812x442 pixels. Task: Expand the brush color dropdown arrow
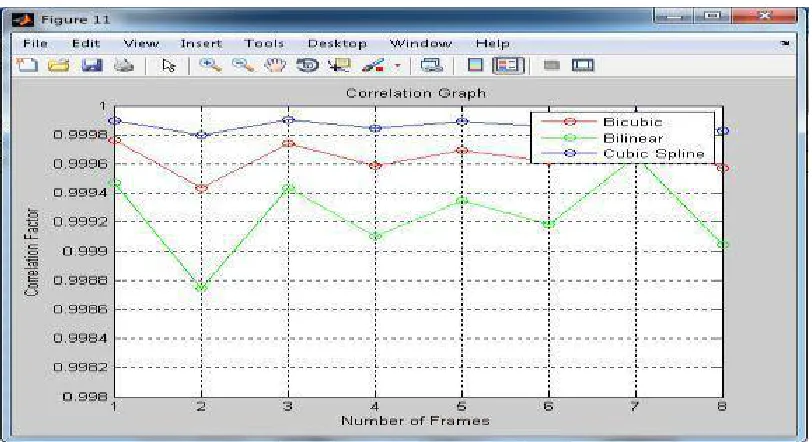pyautogui.click(x=397, y=66)
